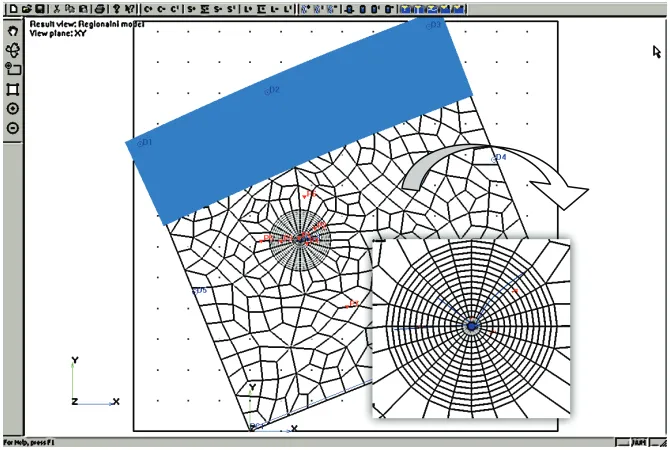The image size is (670, 450).
Task: Click the C+ toolbar icon
Action: [148, 9]
